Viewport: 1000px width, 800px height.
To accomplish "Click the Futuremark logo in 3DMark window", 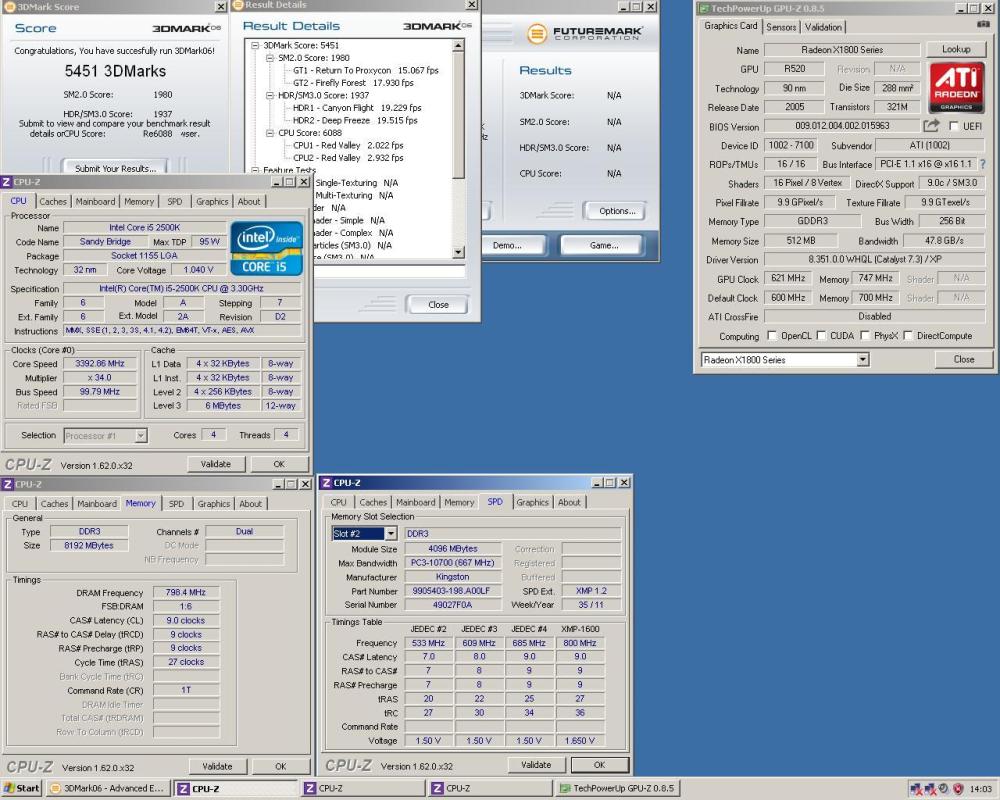I will 585,33.
